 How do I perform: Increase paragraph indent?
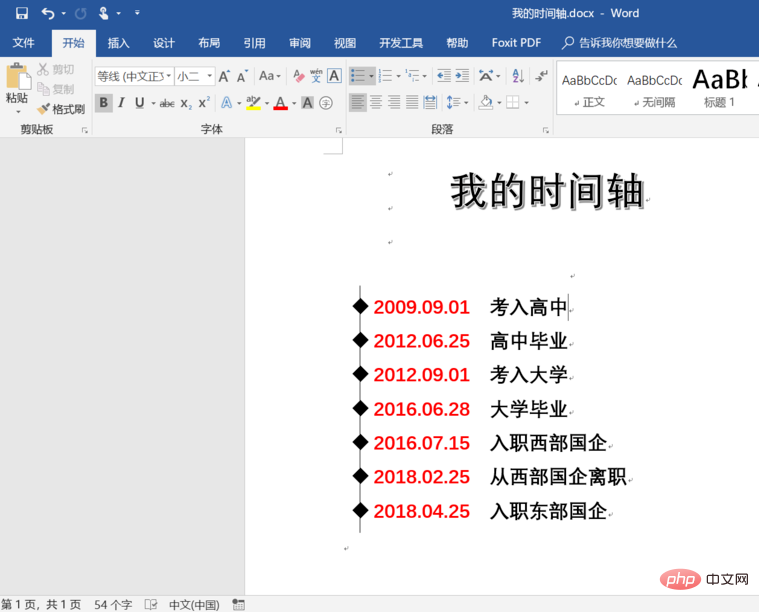pos(462,76)
